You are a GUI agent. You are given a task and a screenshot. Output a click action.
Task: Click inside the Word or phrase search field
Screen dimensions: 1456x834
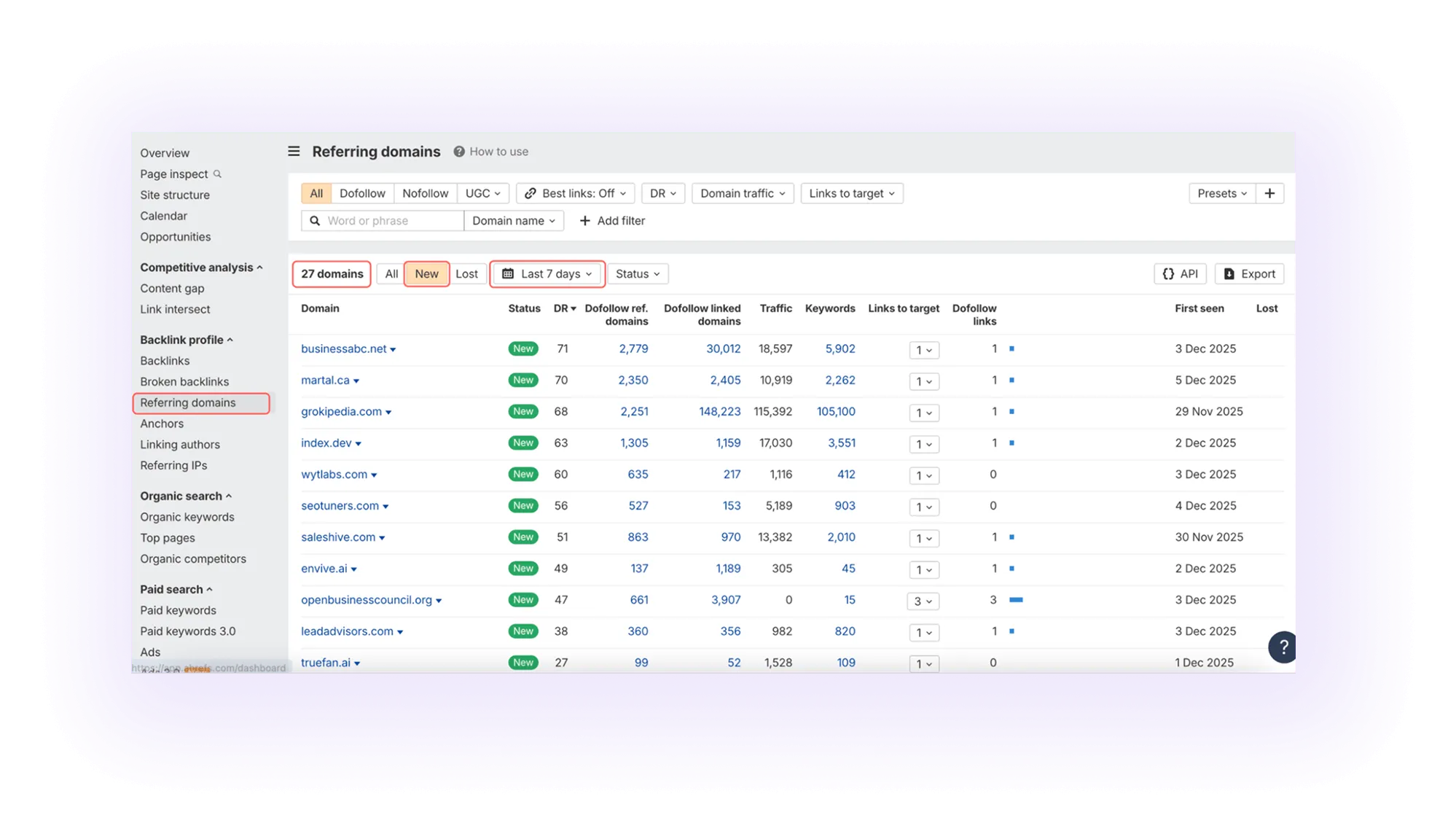(x=379, y=220)
